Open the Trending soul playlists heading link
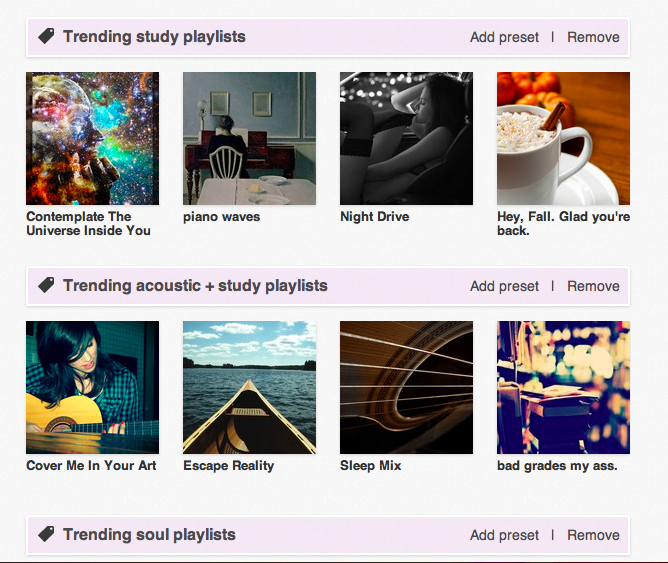 (149, 535)
